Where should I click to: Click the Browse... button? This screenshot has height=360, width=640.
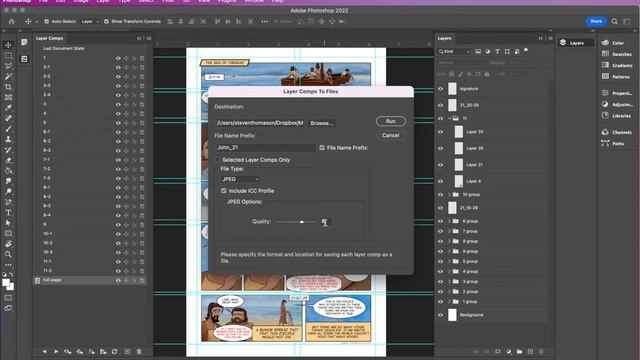[x=321, y=123]
